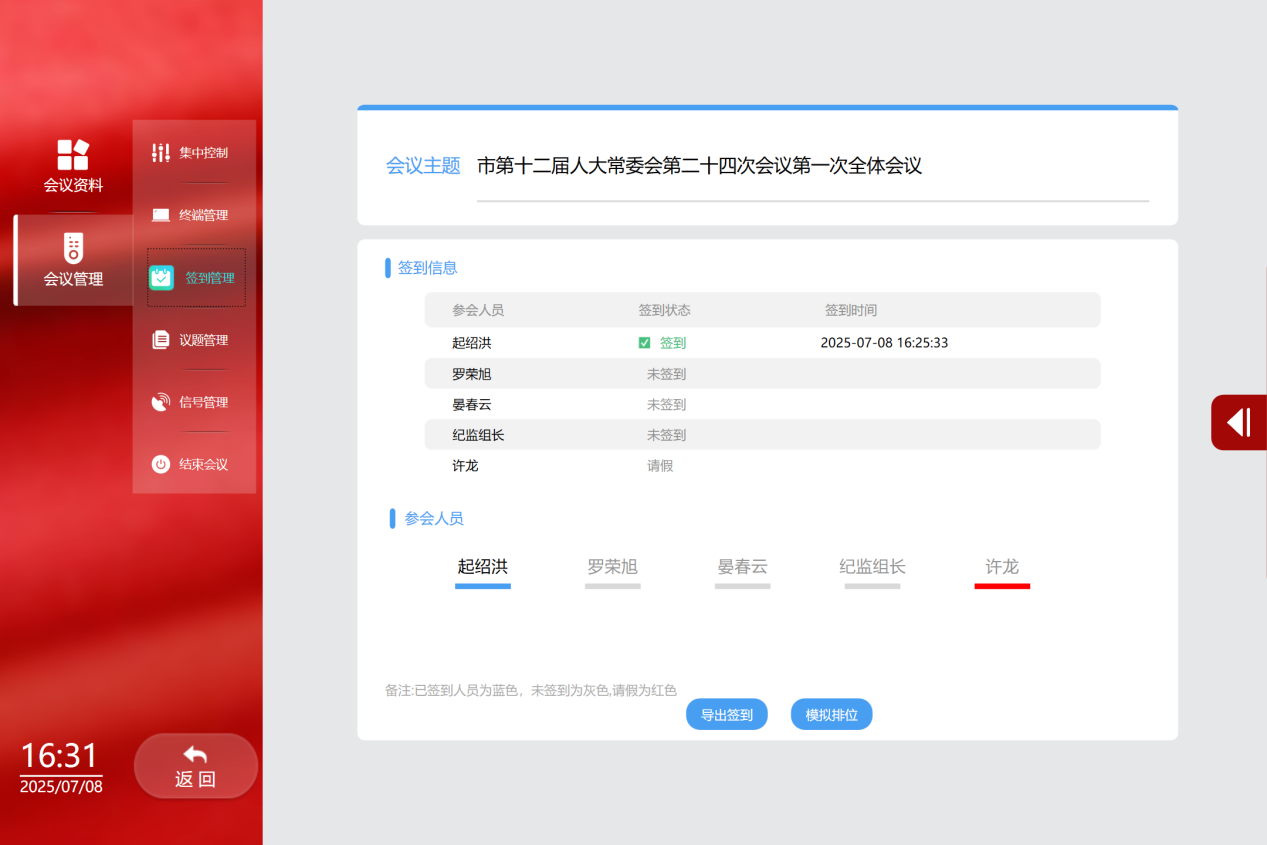Click the 模拟排位 button
Screen dimensions: 1267x845
(832, 714)
